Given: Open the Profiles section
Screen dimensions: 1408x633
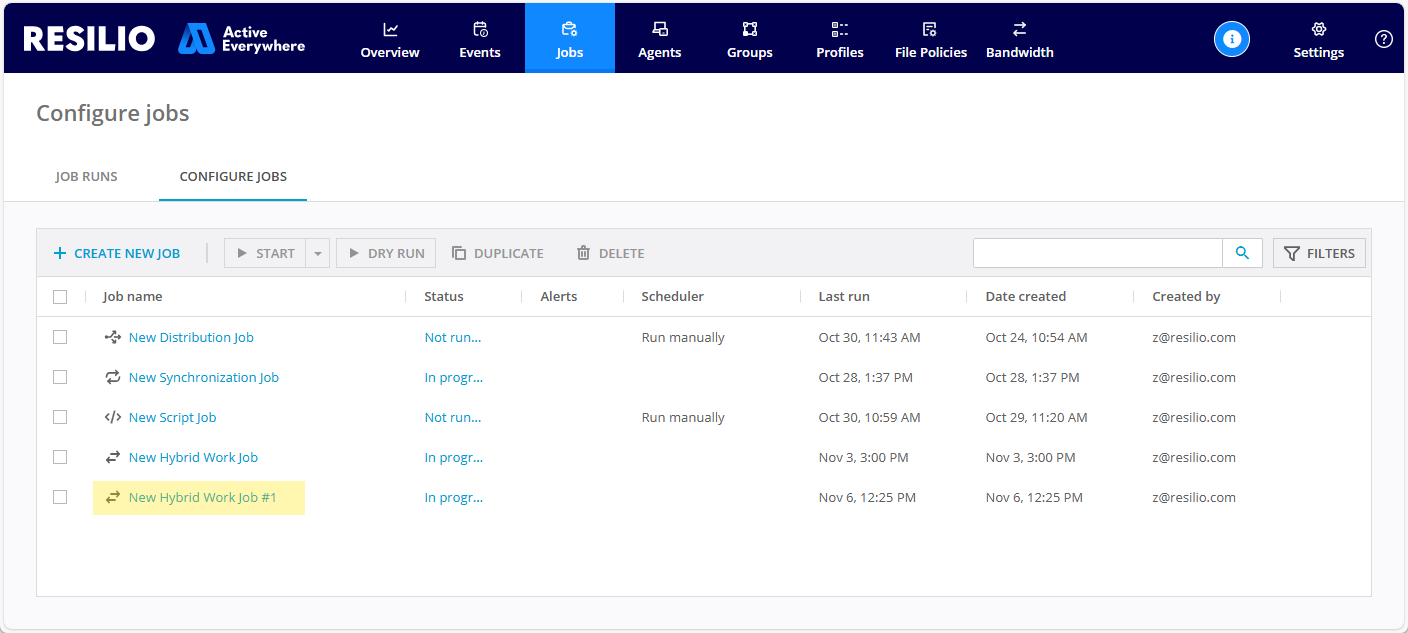Looking at the screenshot, I should tap(839, 39).
